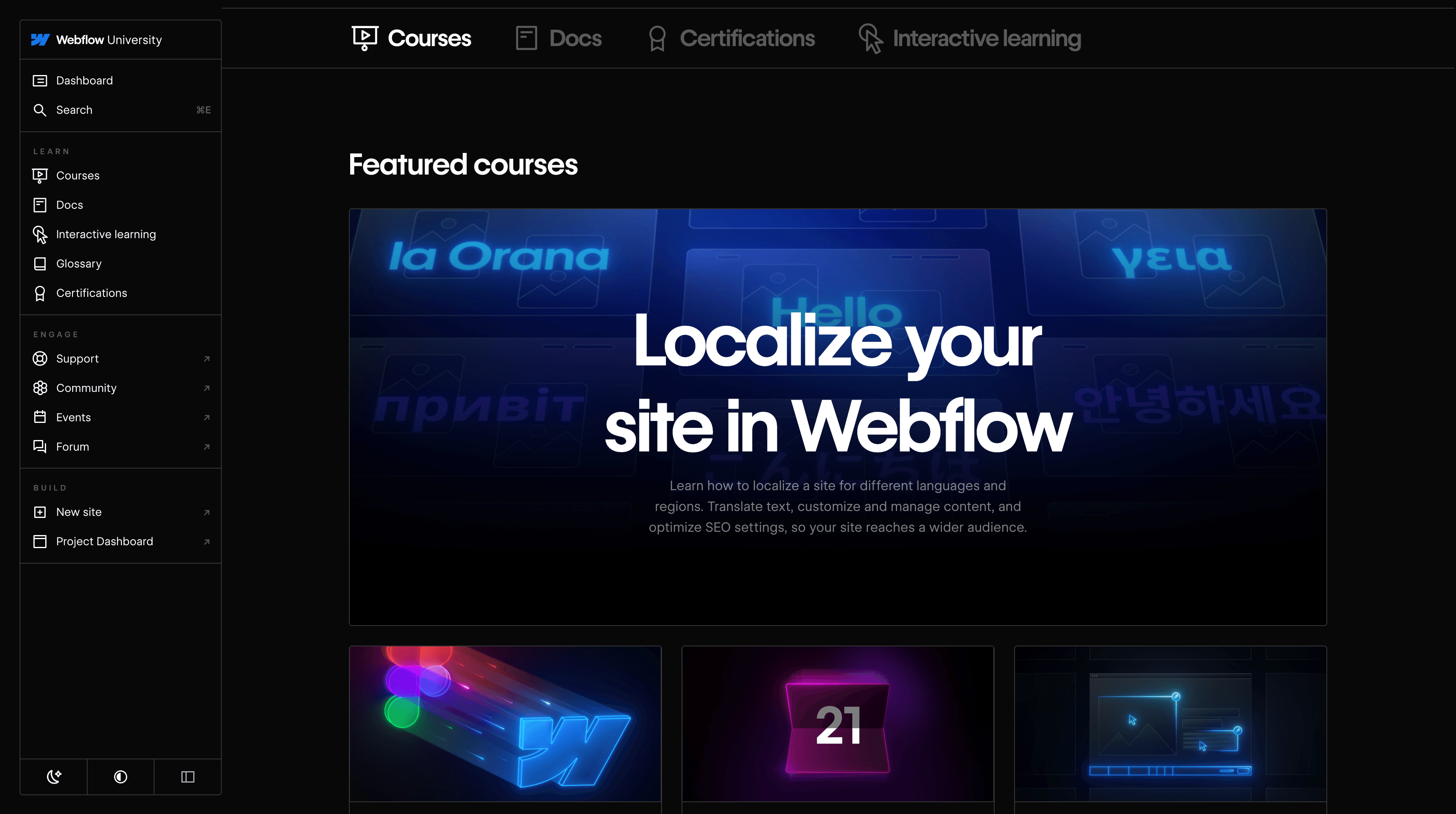Collapse the sidebar using the panel icon
The width and height of the screenshot is (1456, 814).
pos(187,776)
